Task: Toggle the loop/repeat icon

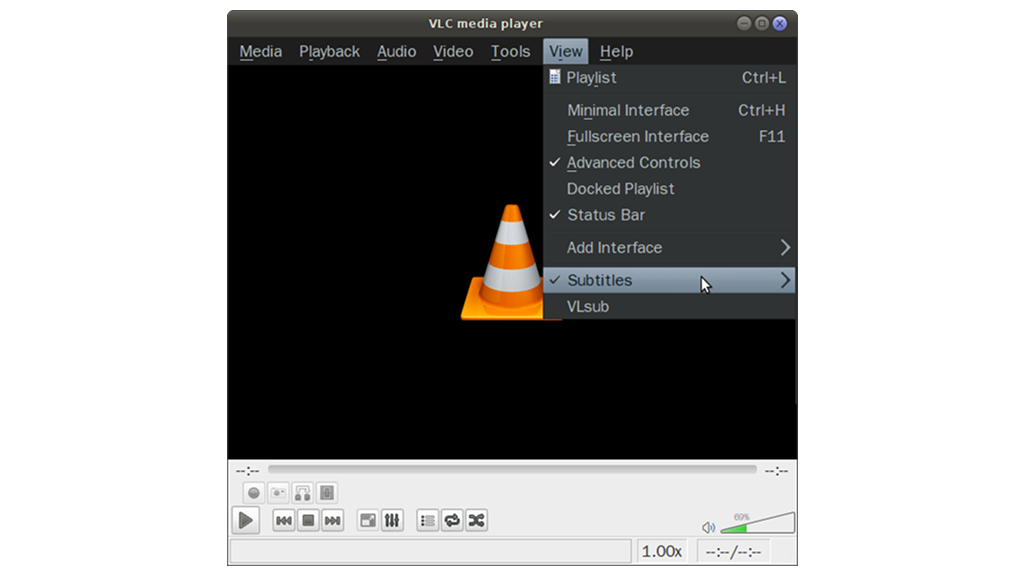Action: click(x=452, y=520)
